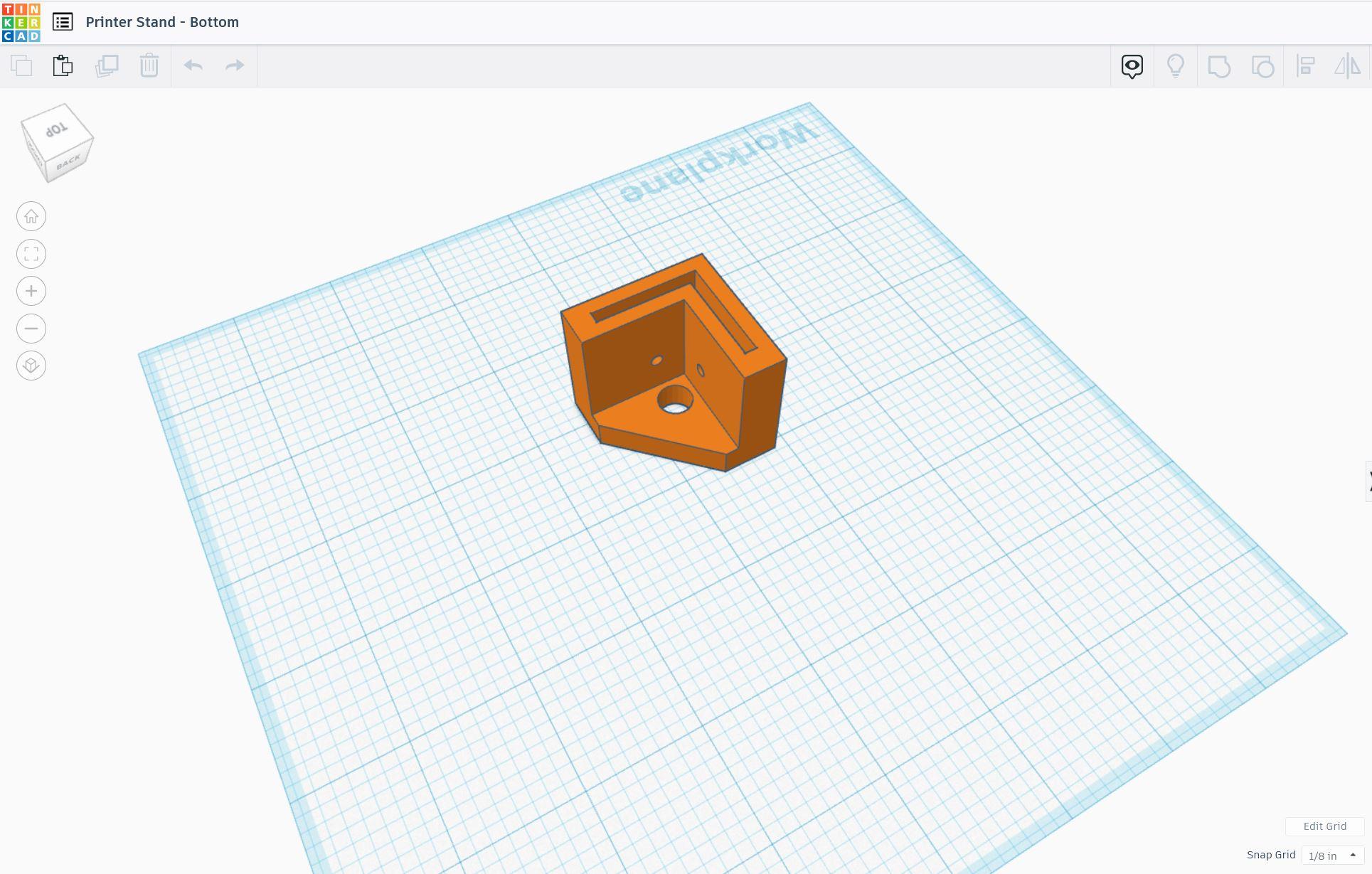Click the Align tool icon
Viewport: 1372px width, 874px height.
(1305, 66)
